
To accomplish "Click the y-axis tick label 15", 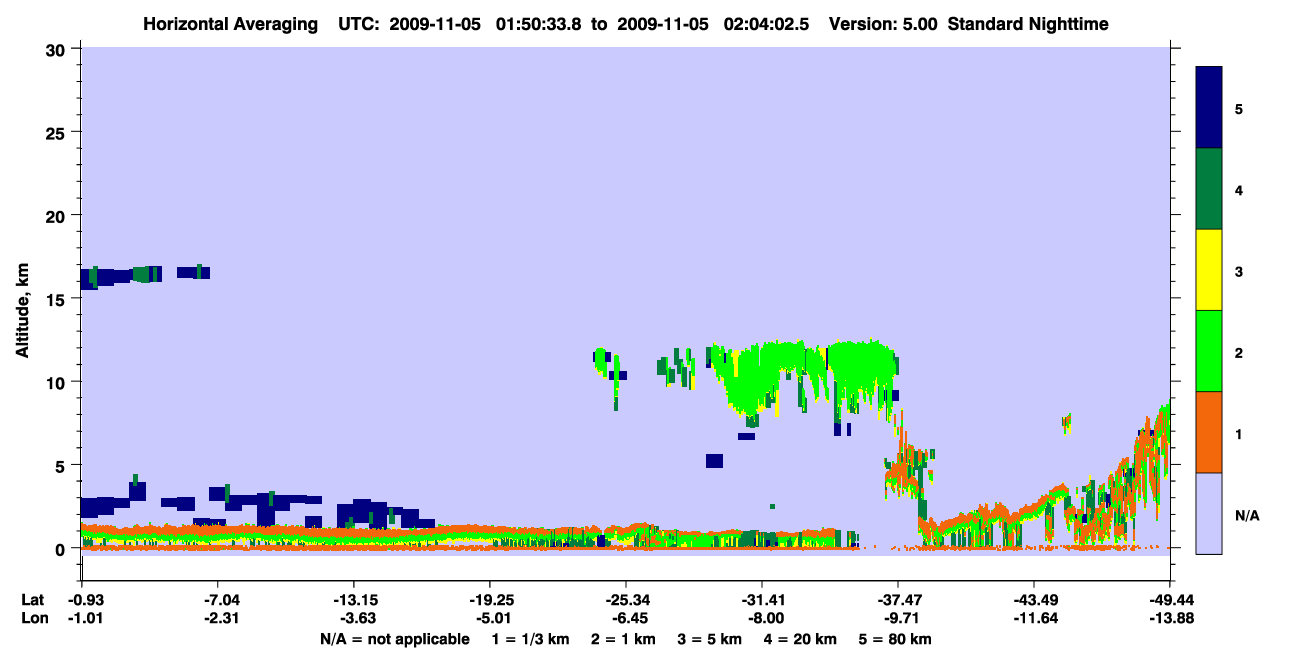I will (x=58, y=299).
